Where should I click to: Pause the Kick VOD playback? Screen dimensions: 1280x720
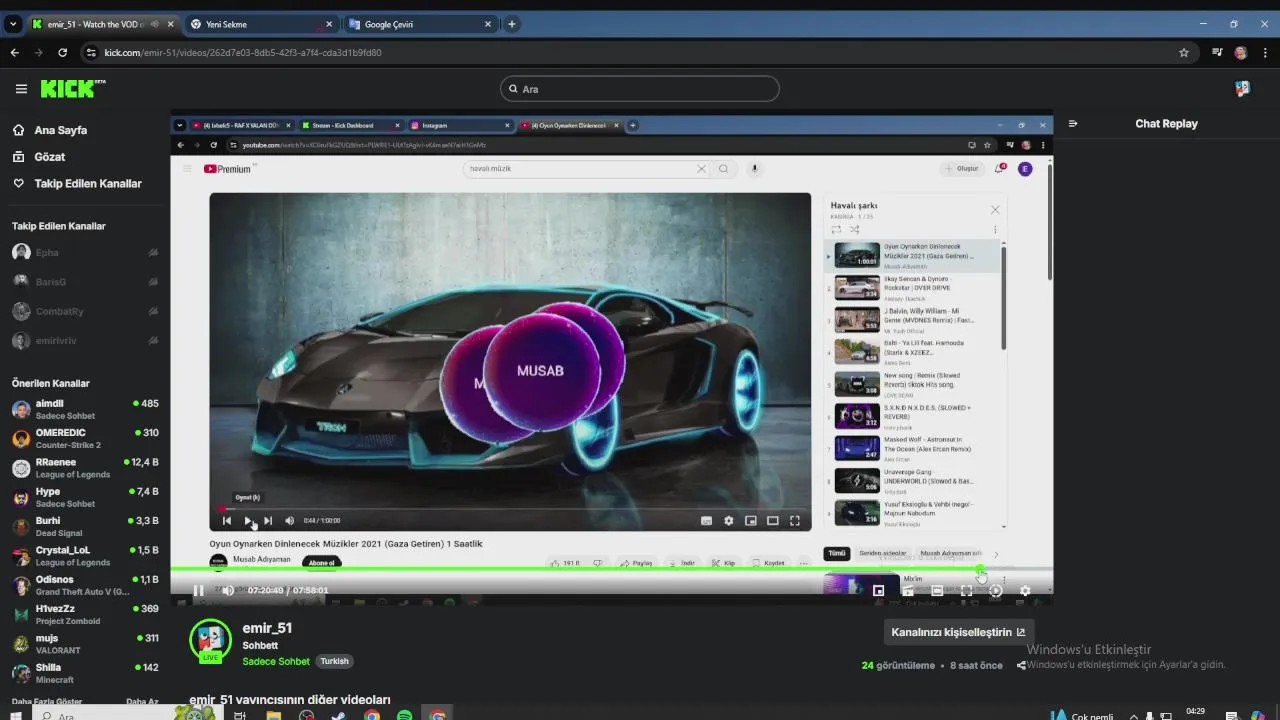point(198,591)
